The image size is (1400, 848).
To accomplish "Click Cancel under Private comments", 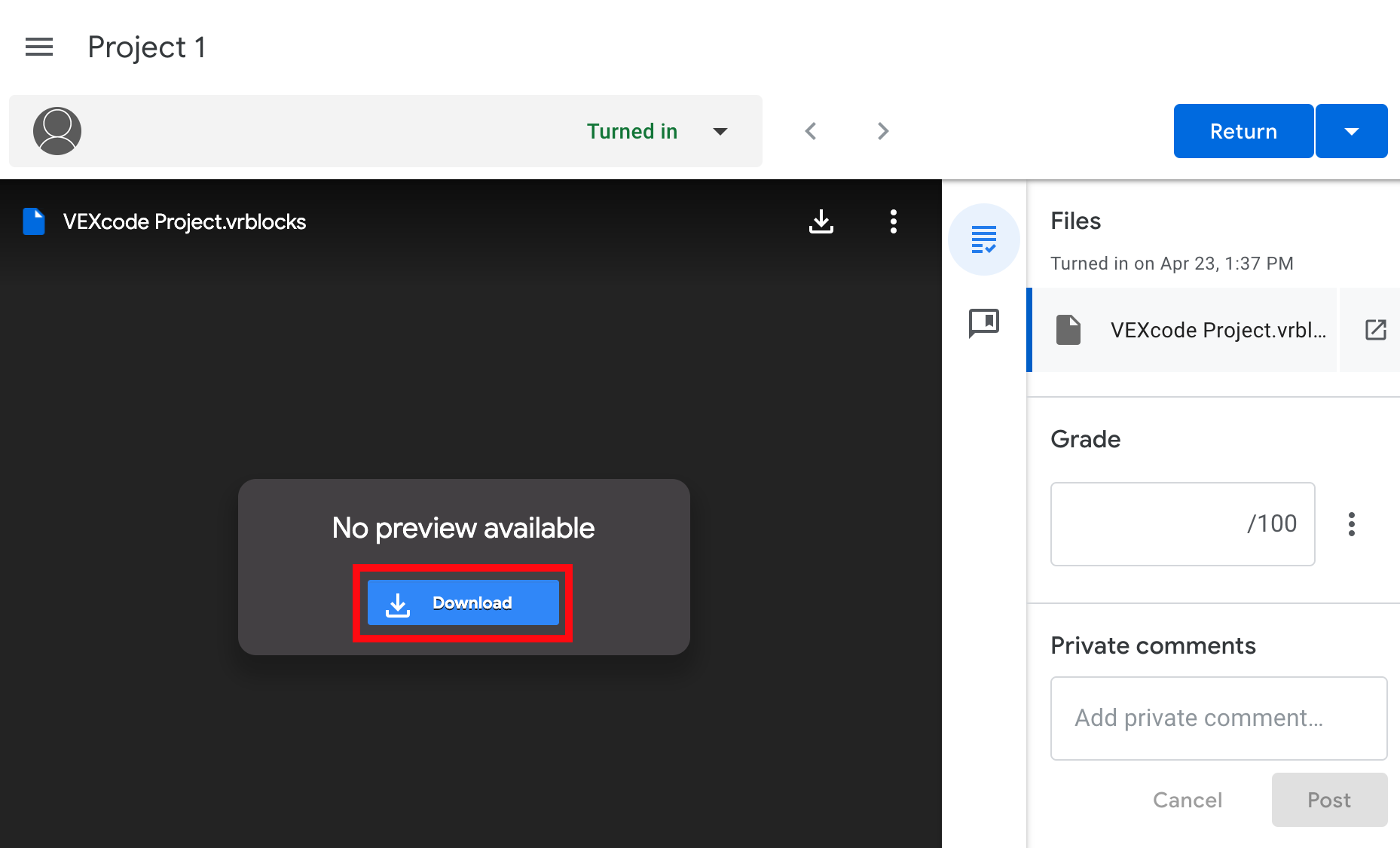I will click(x=1187, y=799).
